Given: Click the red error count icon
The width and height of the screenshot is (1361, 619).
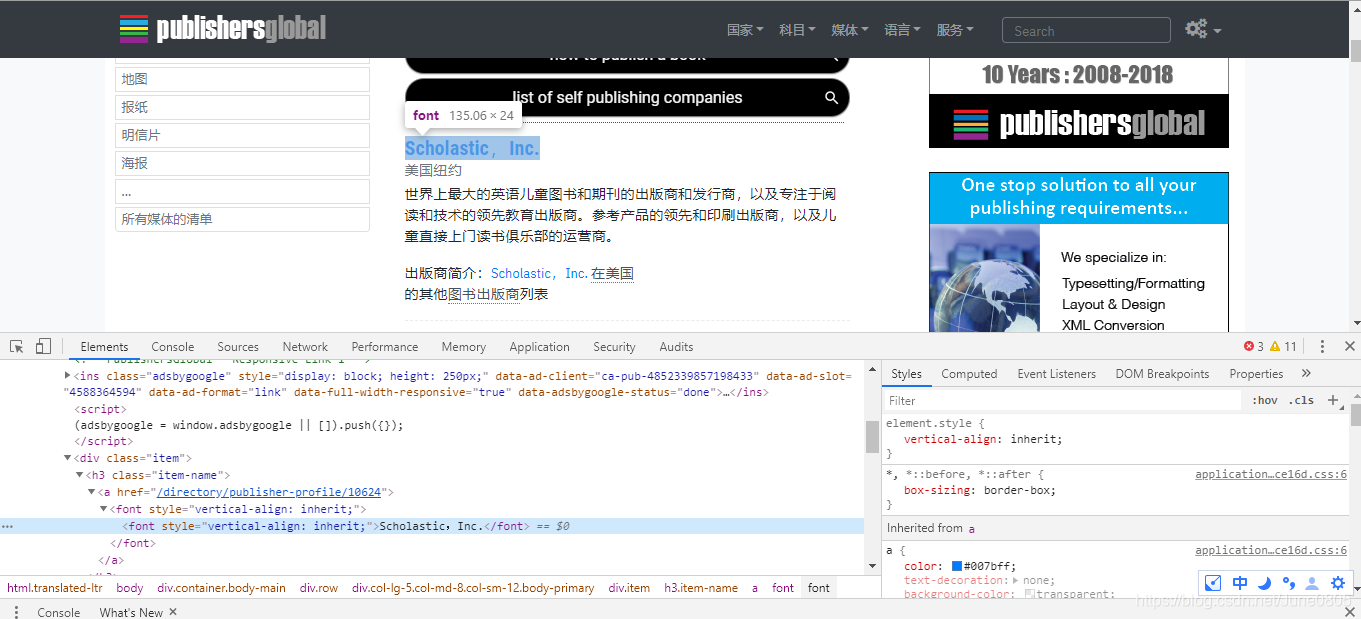Looking at the screenshot, I should click(1249, 346).
